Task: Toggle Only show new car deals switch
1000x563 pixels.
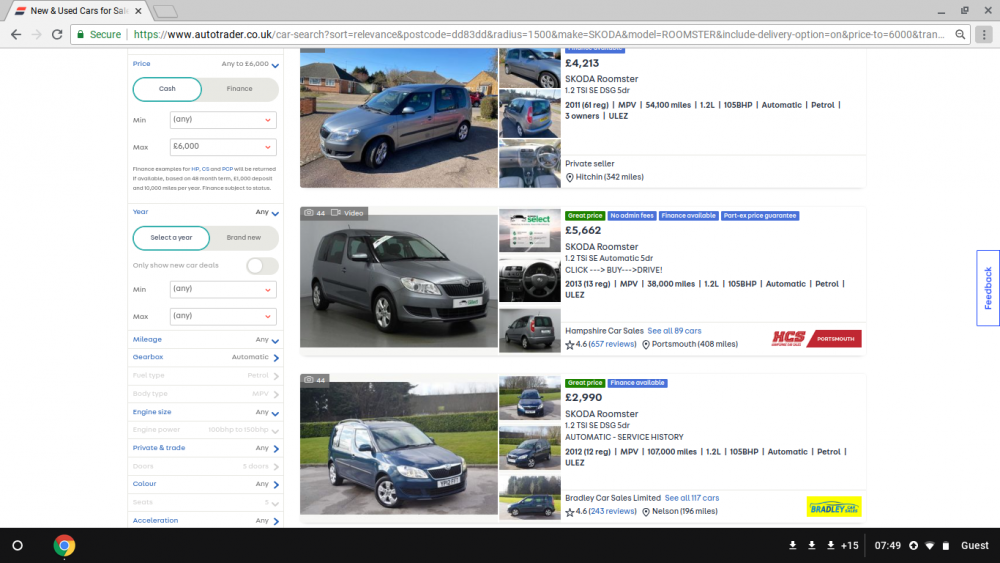Action: click(262, 266)
